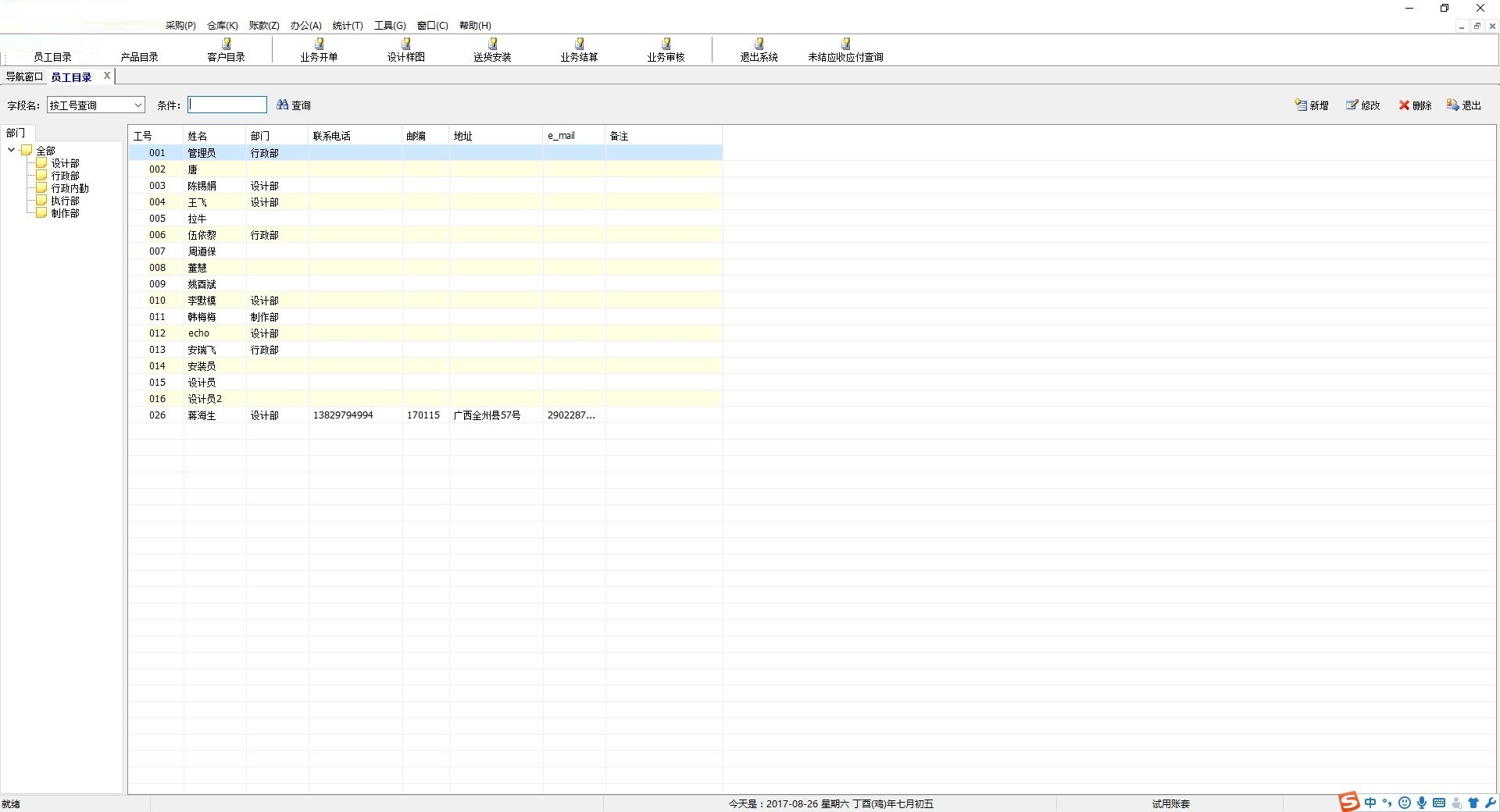The image size is (1500, 812).
Task: Click the 退出系统 toolbar icon
Action: pos(759,50)
